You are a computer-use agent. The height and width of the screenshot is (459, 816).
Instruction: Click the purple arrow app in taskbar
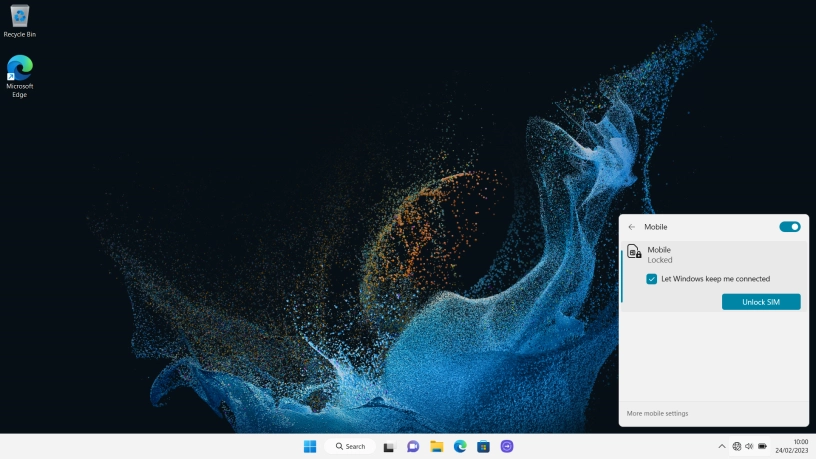click(507, 446)
